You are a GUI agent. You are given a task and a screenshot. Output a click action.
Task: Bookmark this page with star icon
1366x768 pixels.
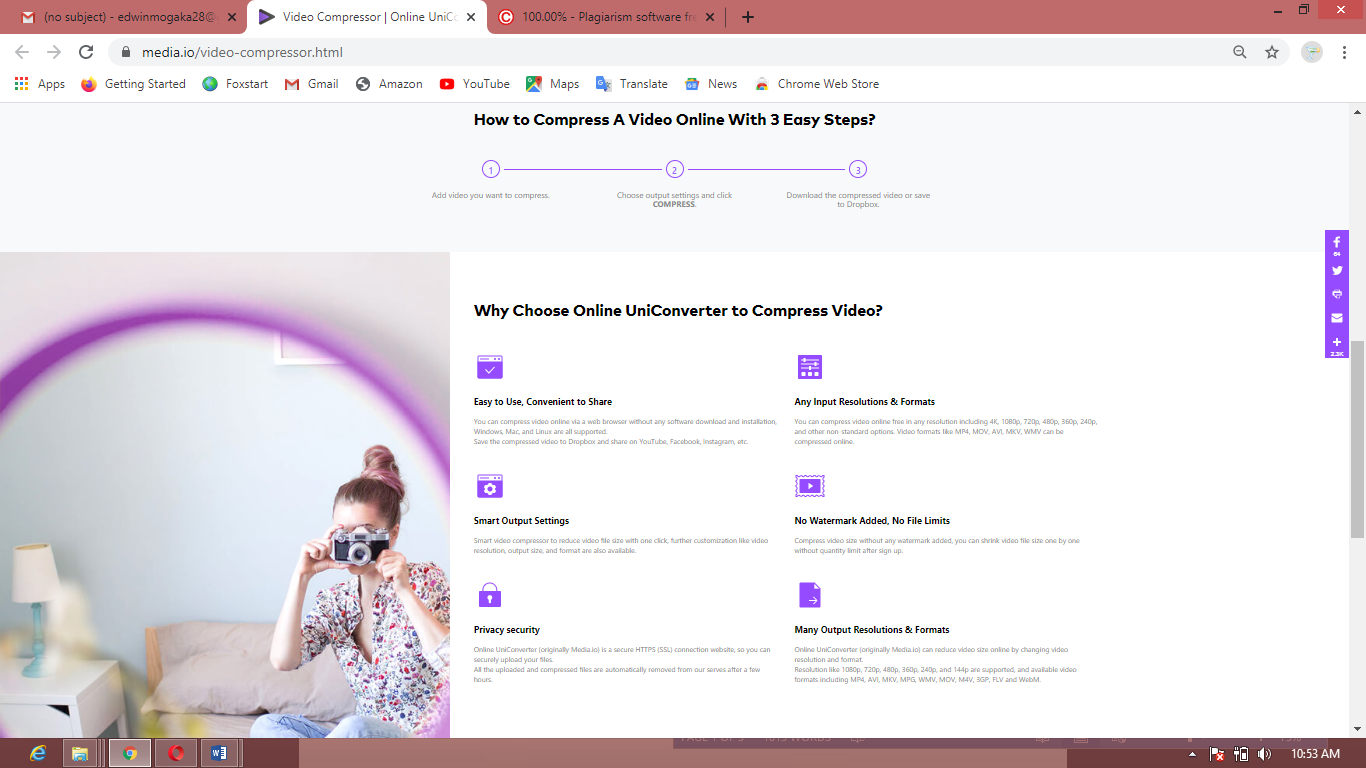(1272, 52)
